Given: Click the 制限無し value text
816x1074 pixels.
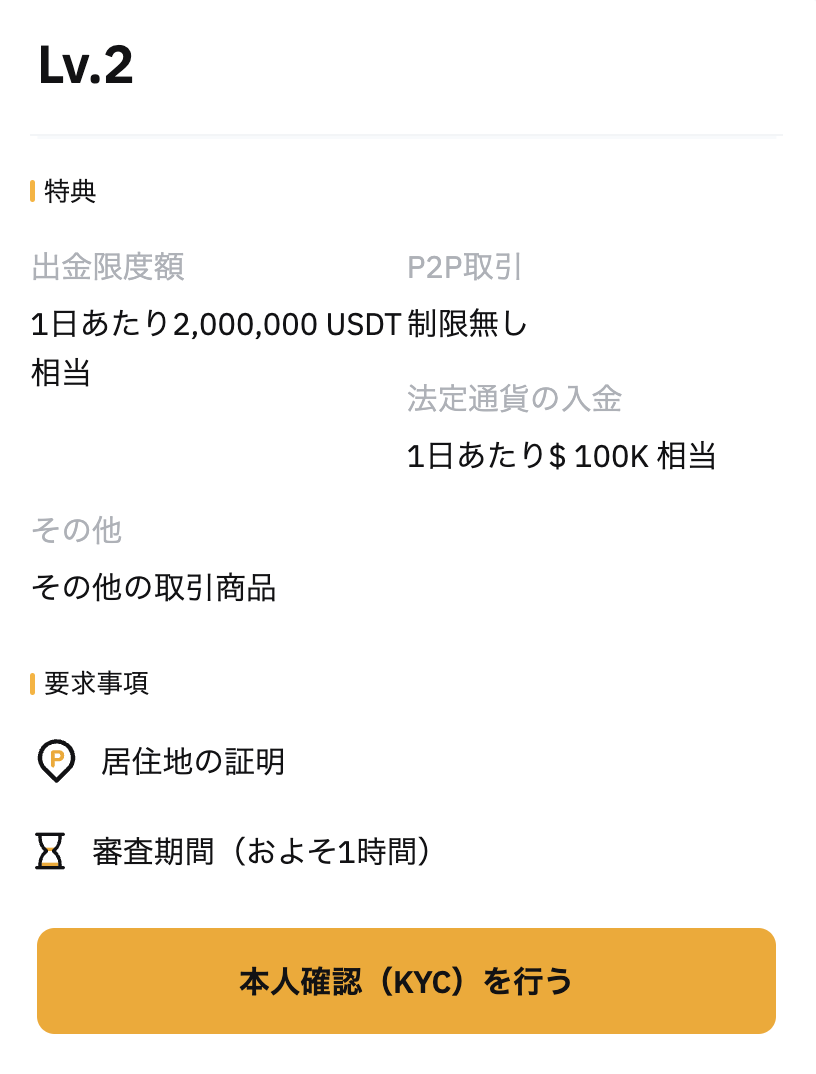Looking at the screenshot, I should [467, 323].
